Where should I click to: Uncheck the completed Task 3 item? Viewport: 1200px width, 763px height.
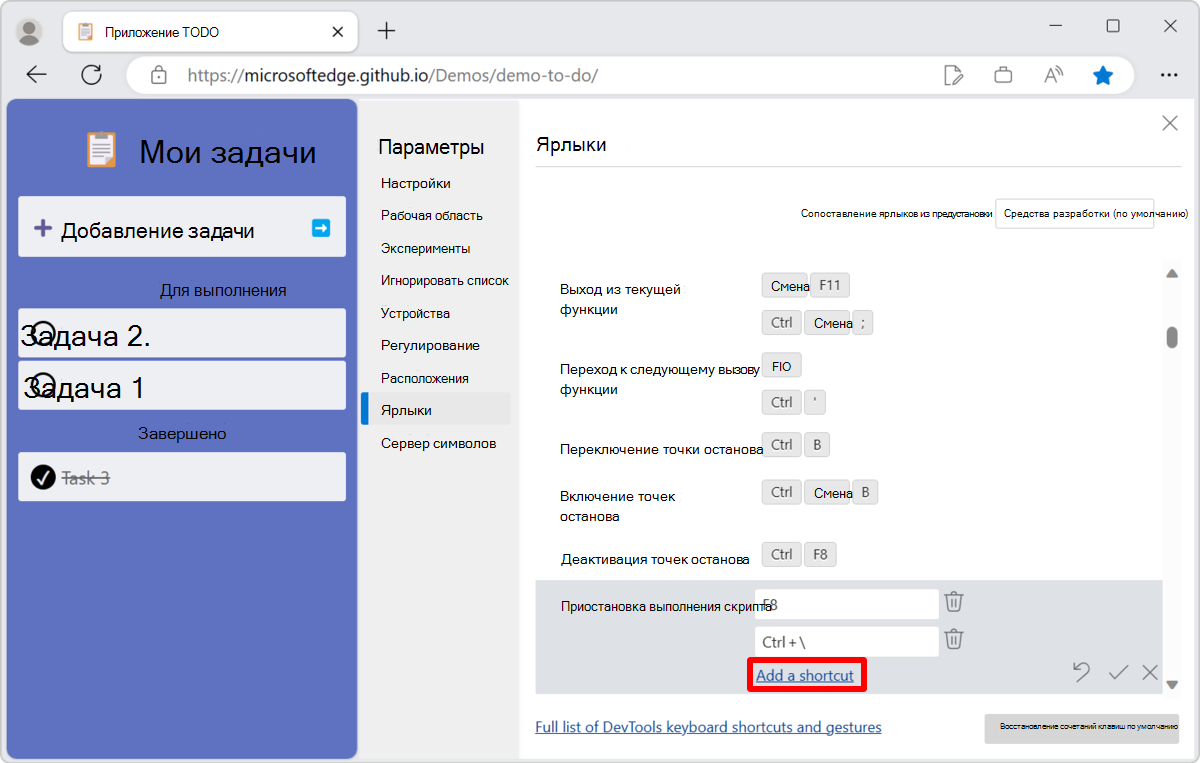pos(41,477)
